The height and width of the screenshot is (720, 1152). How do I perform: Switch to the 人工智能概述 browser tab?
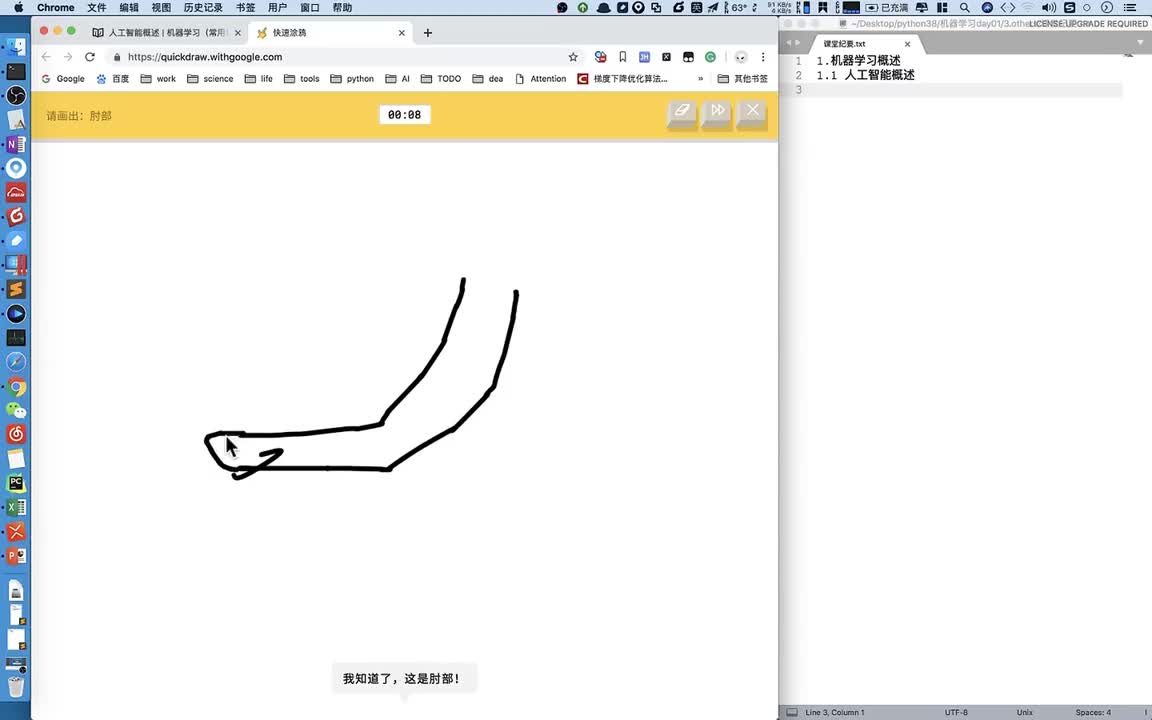point(166,33)
